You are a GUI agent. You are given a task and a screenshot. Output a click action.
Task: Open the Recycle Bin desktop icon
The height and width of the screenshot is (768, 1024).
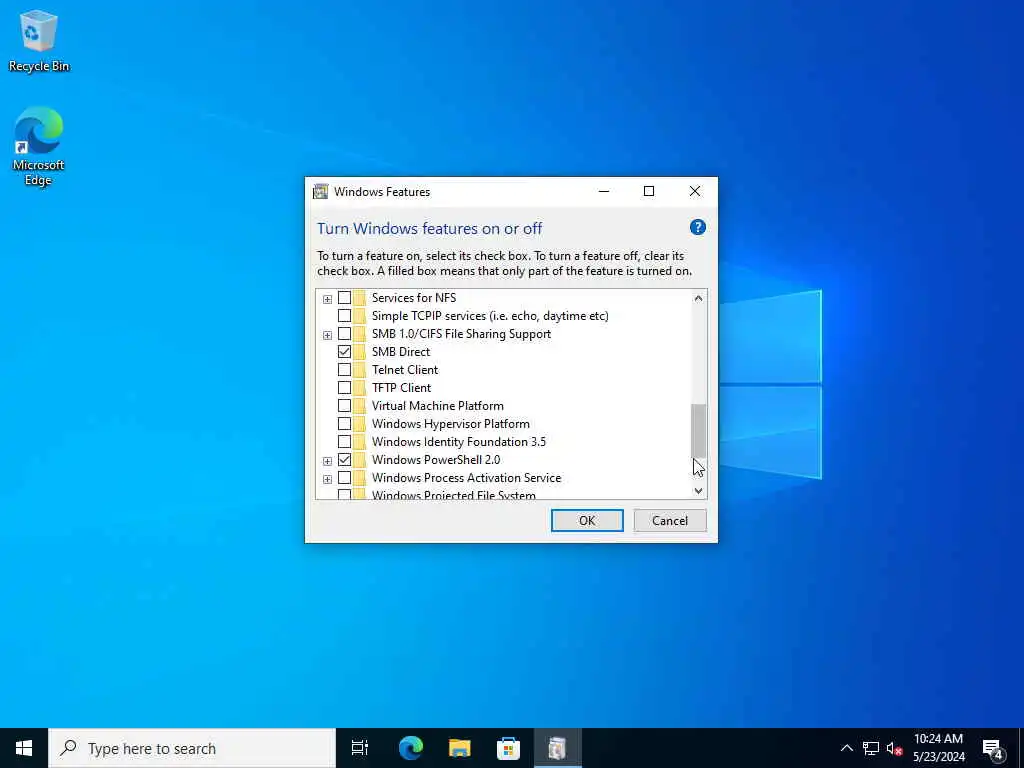tap(39, 40)
